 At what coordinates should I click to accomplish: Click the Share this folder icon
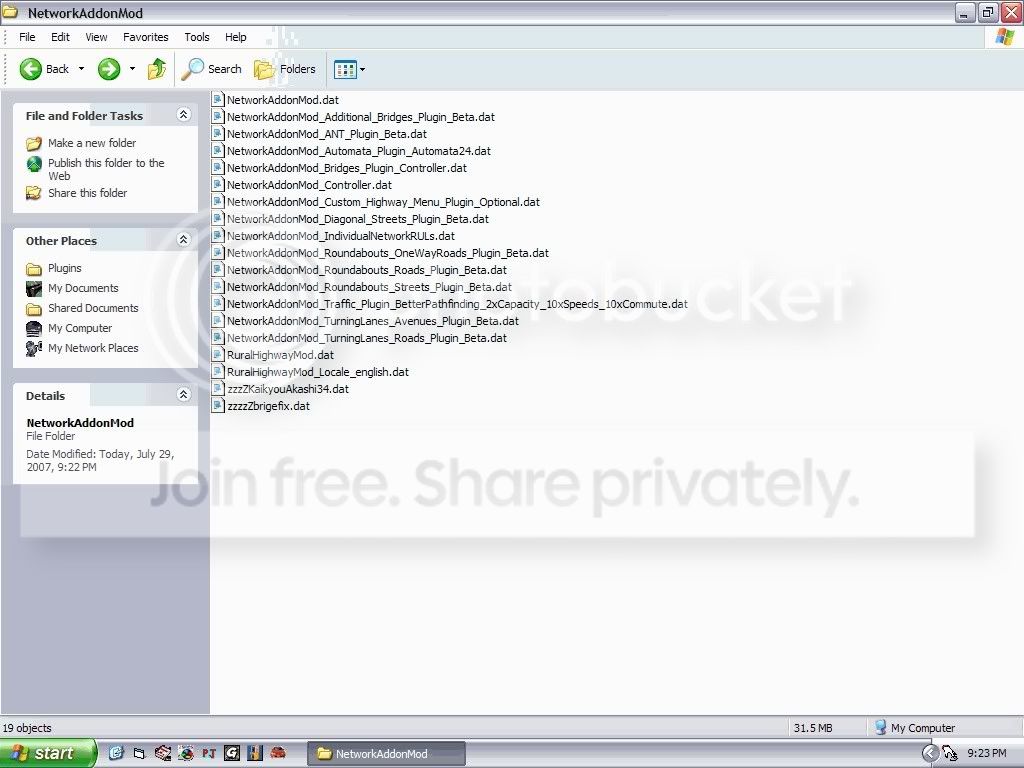[34, 193]
